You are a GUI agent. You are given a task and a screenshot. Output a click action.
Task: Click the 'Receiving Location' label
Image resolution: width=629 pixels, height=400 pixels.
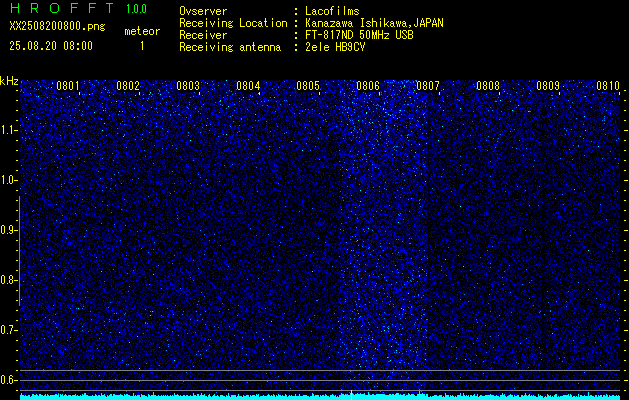tap(233, 23)
